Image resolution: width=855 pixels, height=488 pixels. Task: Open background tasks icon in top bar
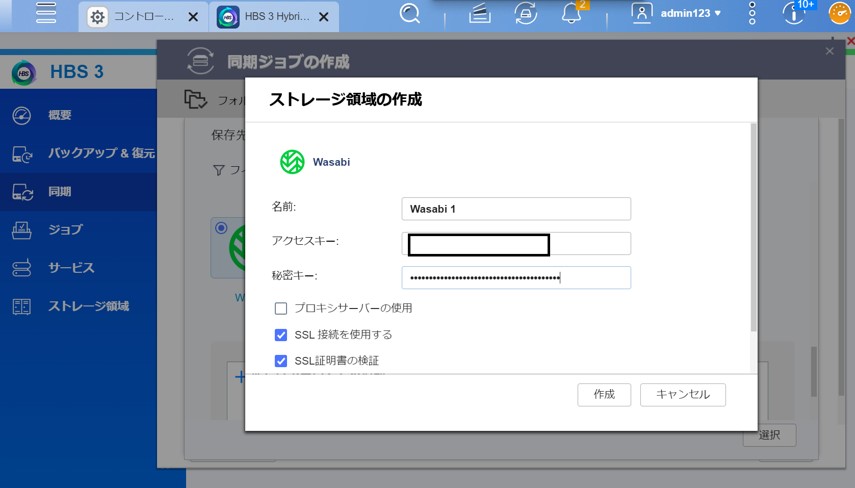click(480, 14)
